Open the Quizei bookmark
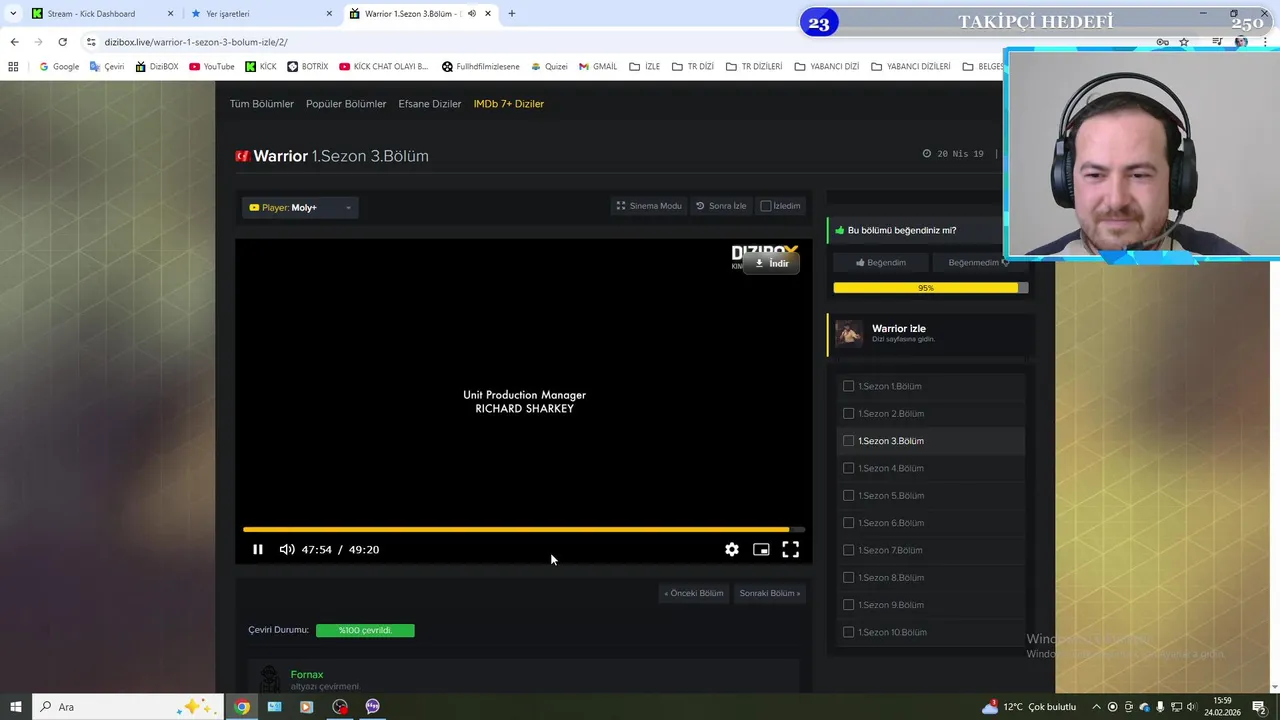Viewport: 1280px width, 720px height. point(549,67)
